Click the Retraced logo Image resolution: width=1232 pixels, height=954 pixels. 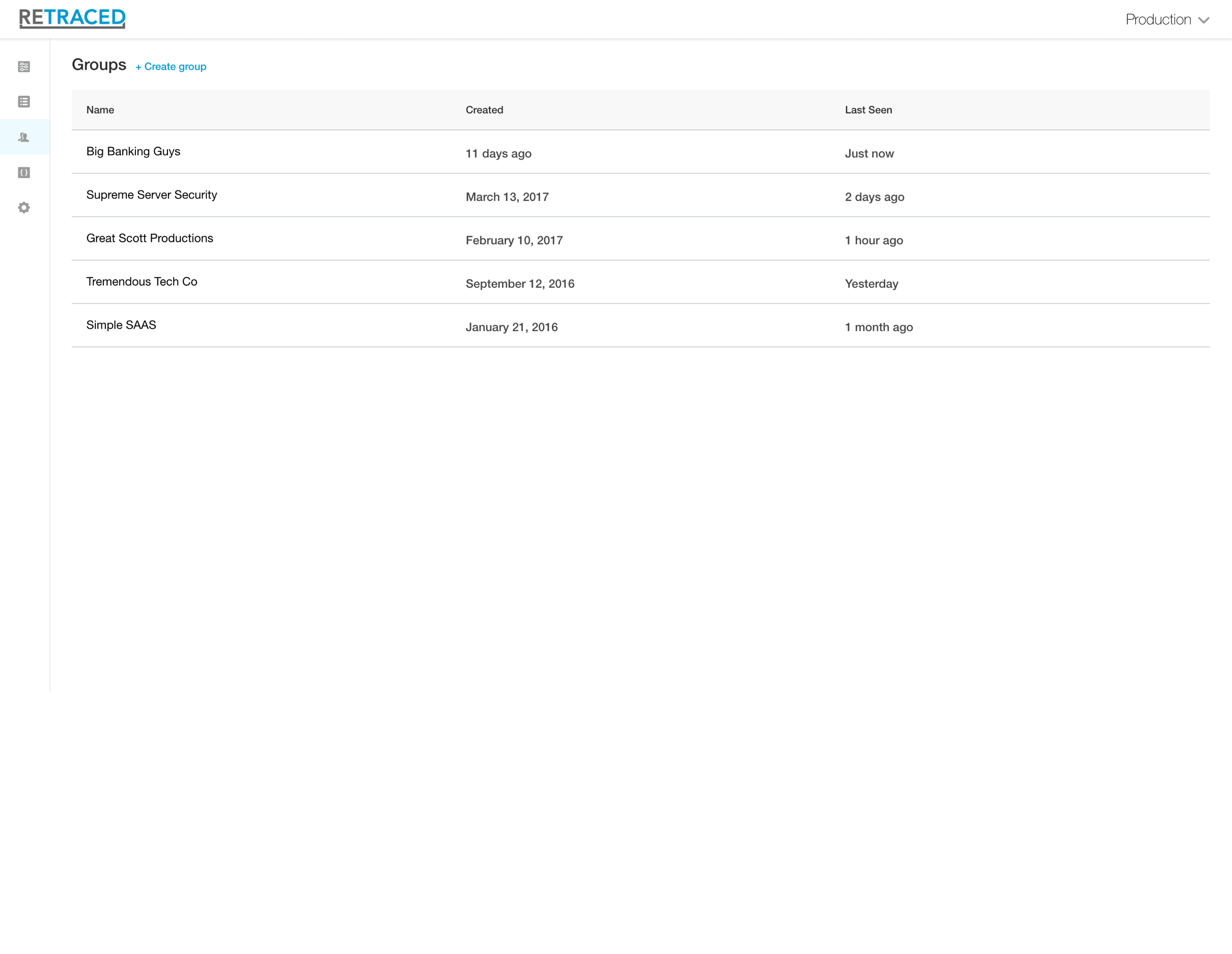pyautogui.click(x=72, y=18)
